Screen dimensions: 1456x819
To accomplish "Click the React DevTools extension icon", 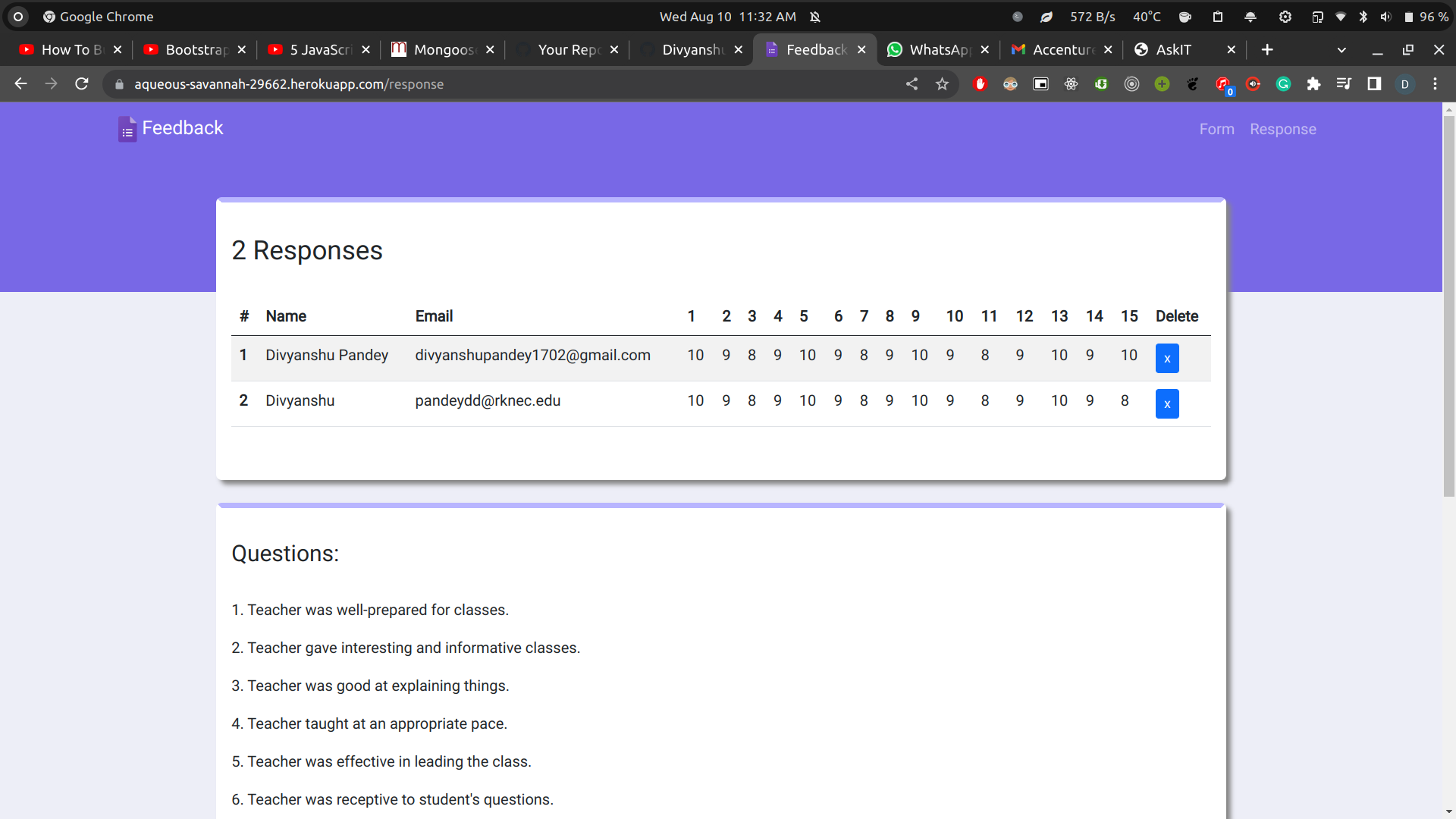I will click(x=1072, y=84).
